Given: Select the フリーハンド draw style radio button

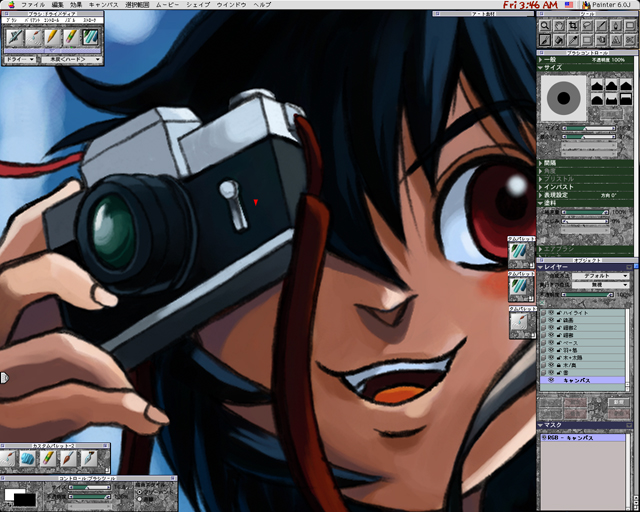Looking at the screenshot, I should tap(140, 492).
